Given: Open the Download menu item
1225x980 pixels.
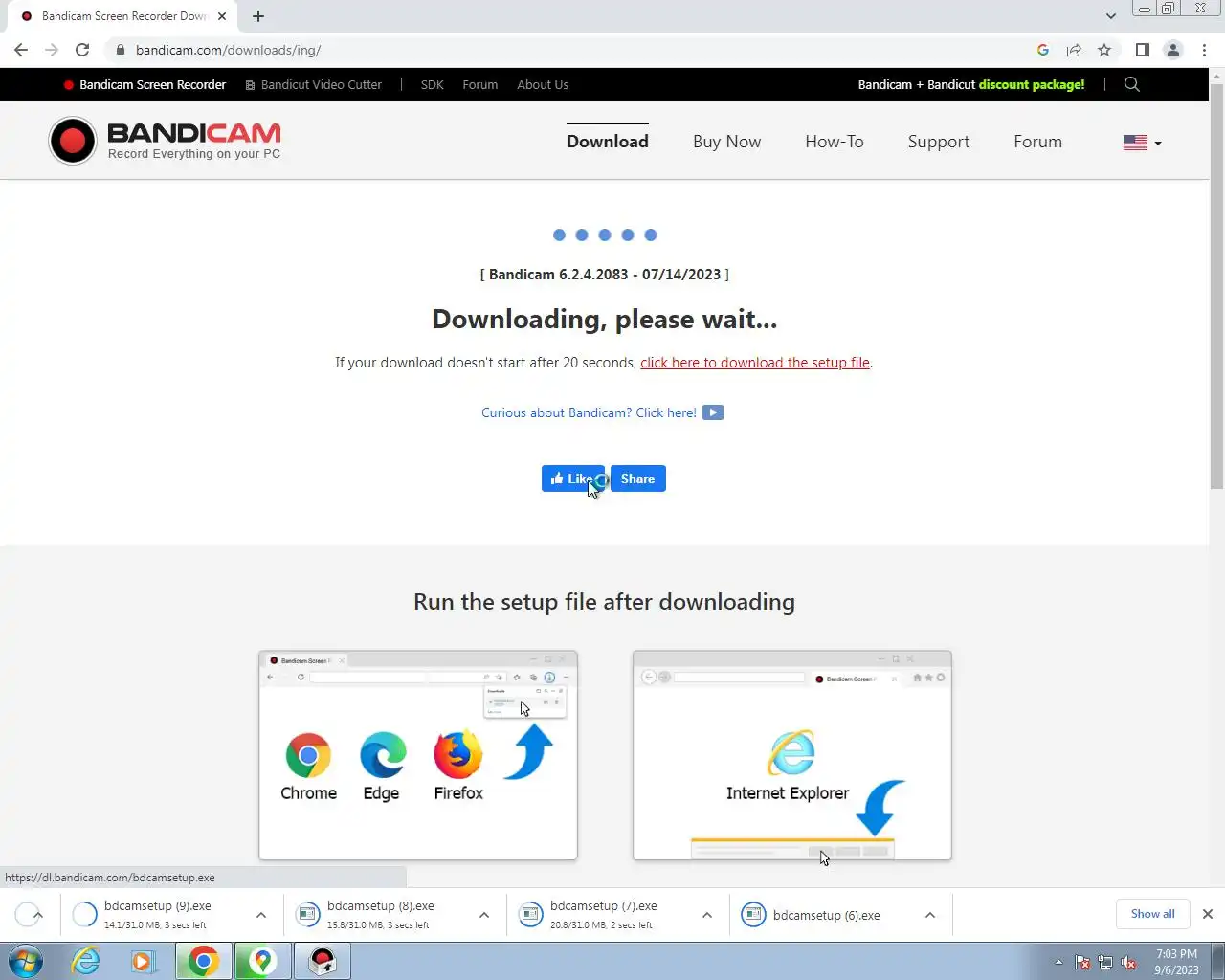Looking at the screenshot, I should pyautogui.click(x=608, y=142).
